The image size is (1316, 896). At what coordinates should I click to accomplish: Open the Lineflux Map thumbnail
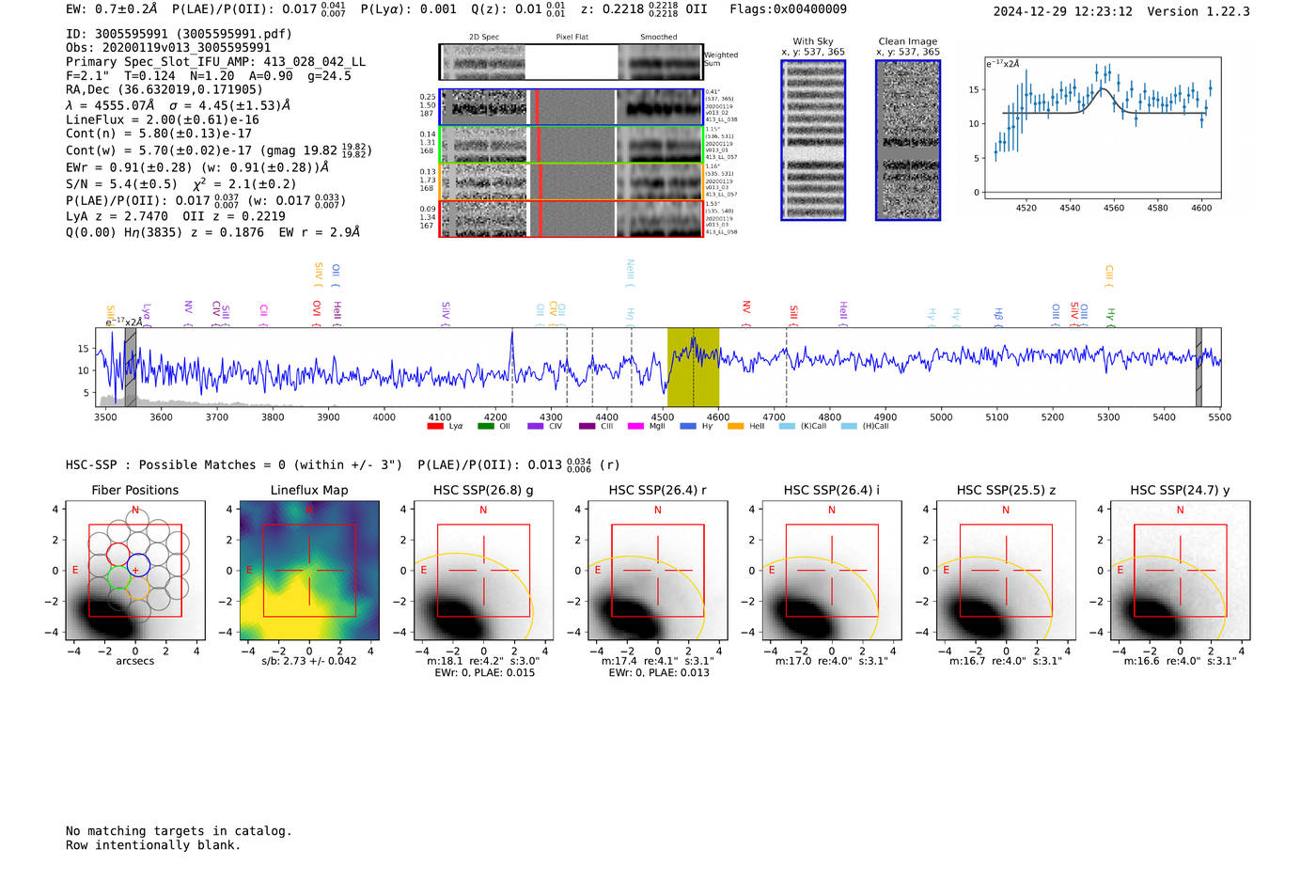tap(309, 571)
